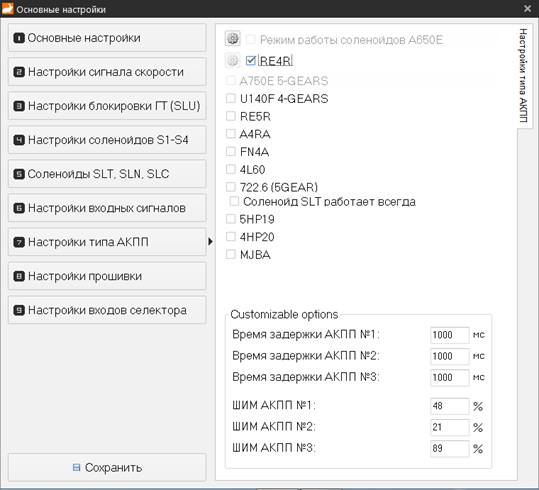Open Настройки входных сигналов section
Image resolution: width=539 pixels, height=490 pixels.
point(107,208)
